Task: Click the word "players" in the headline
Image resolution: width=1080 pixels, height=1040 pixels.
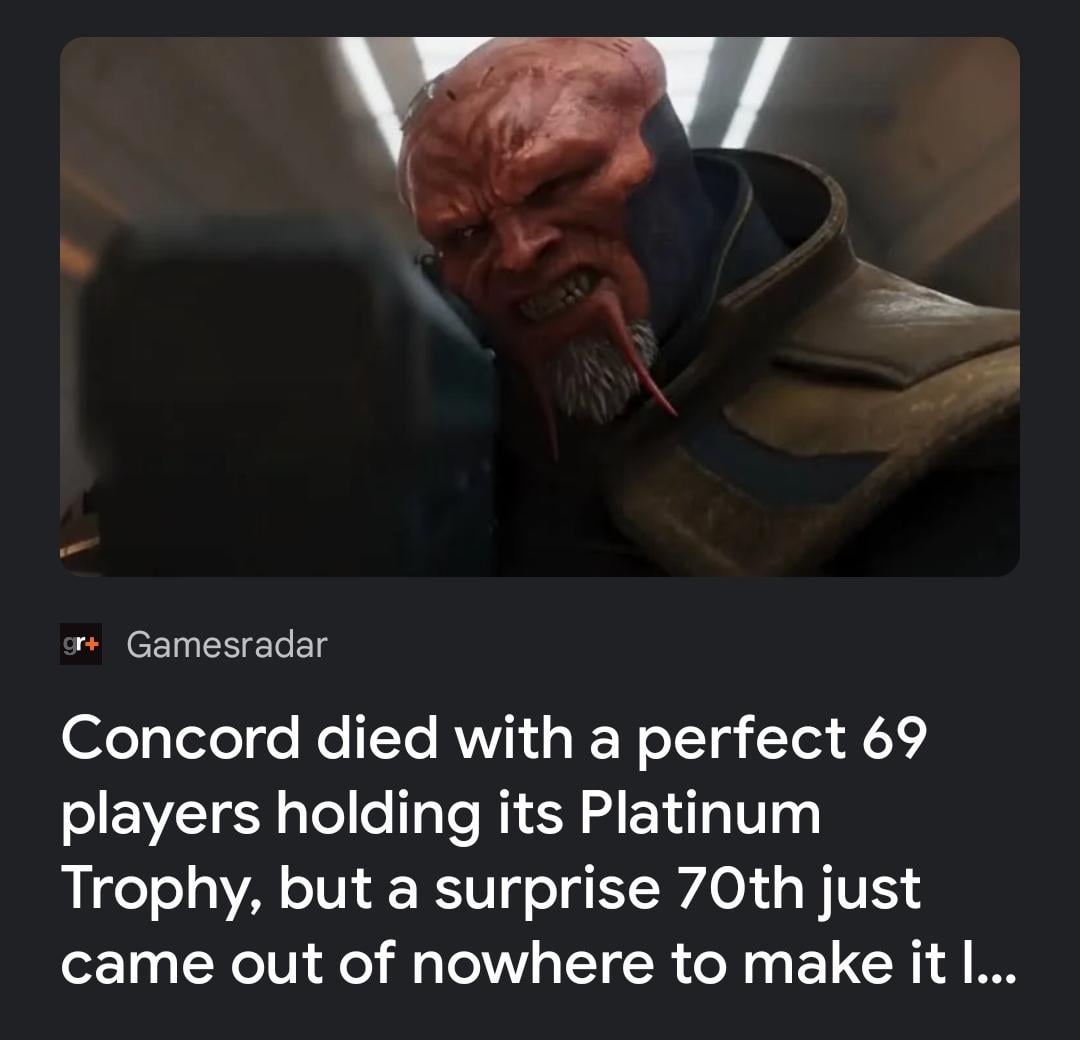Action: pyautogui.click(x=161, y=817)
